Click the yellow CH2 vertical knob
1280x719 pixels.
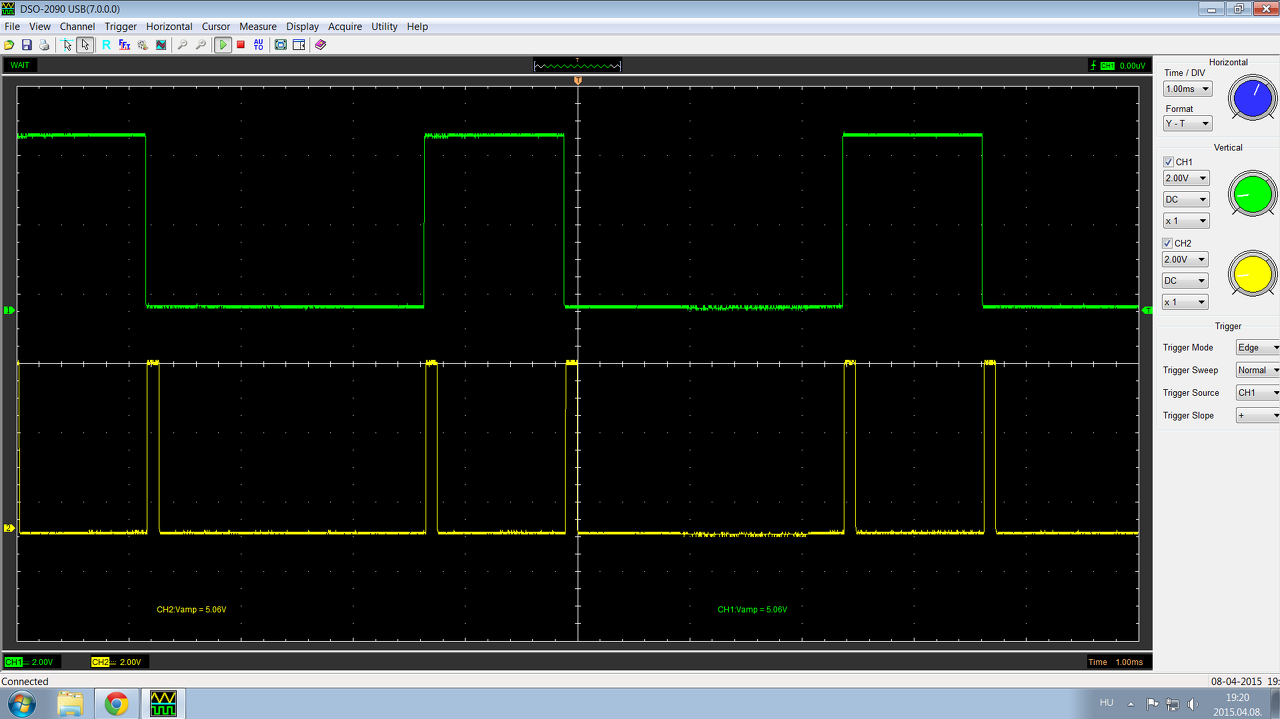tap(1253, 274)
